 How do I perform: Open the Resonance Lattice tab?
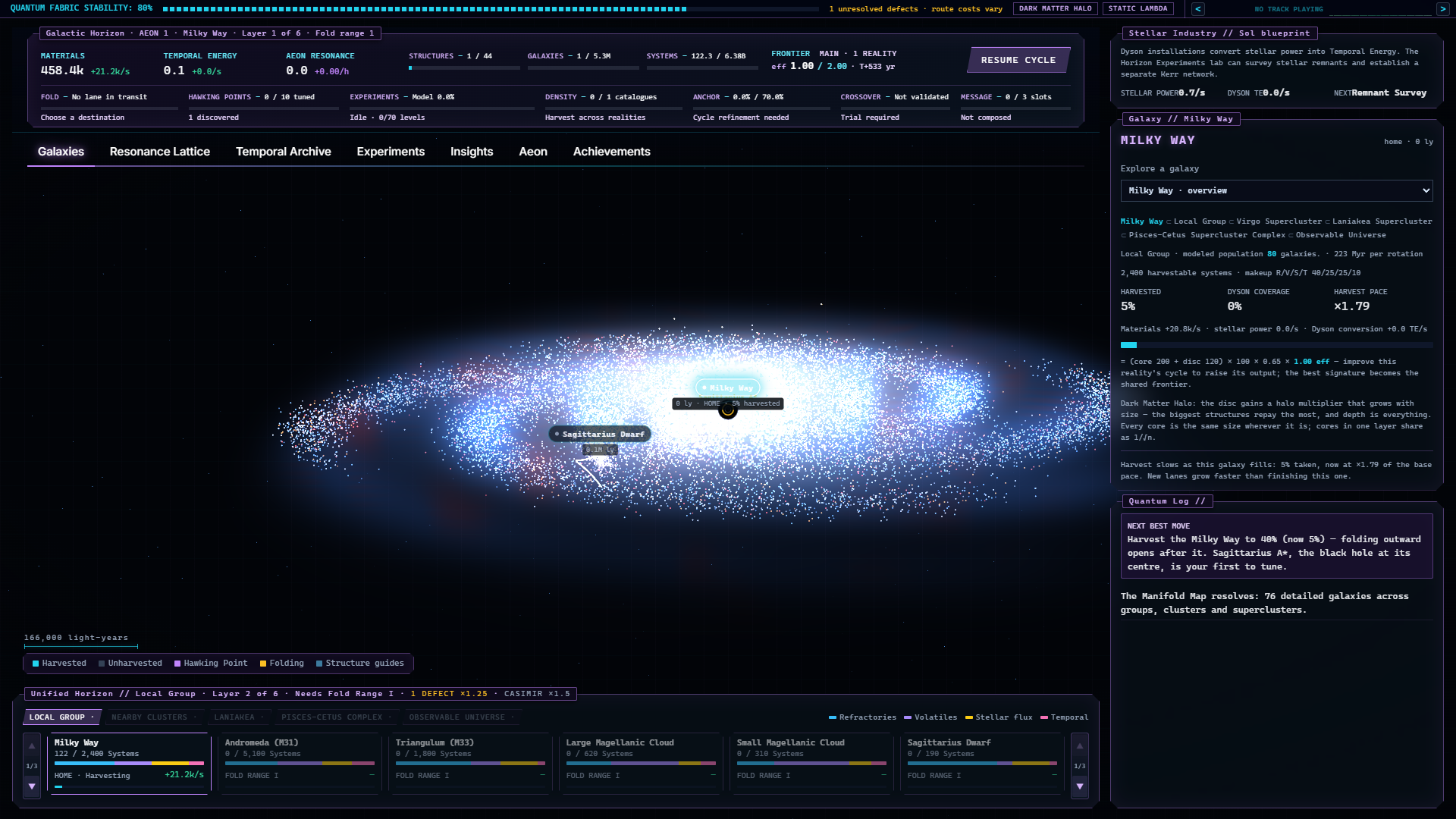click(160, 152)
